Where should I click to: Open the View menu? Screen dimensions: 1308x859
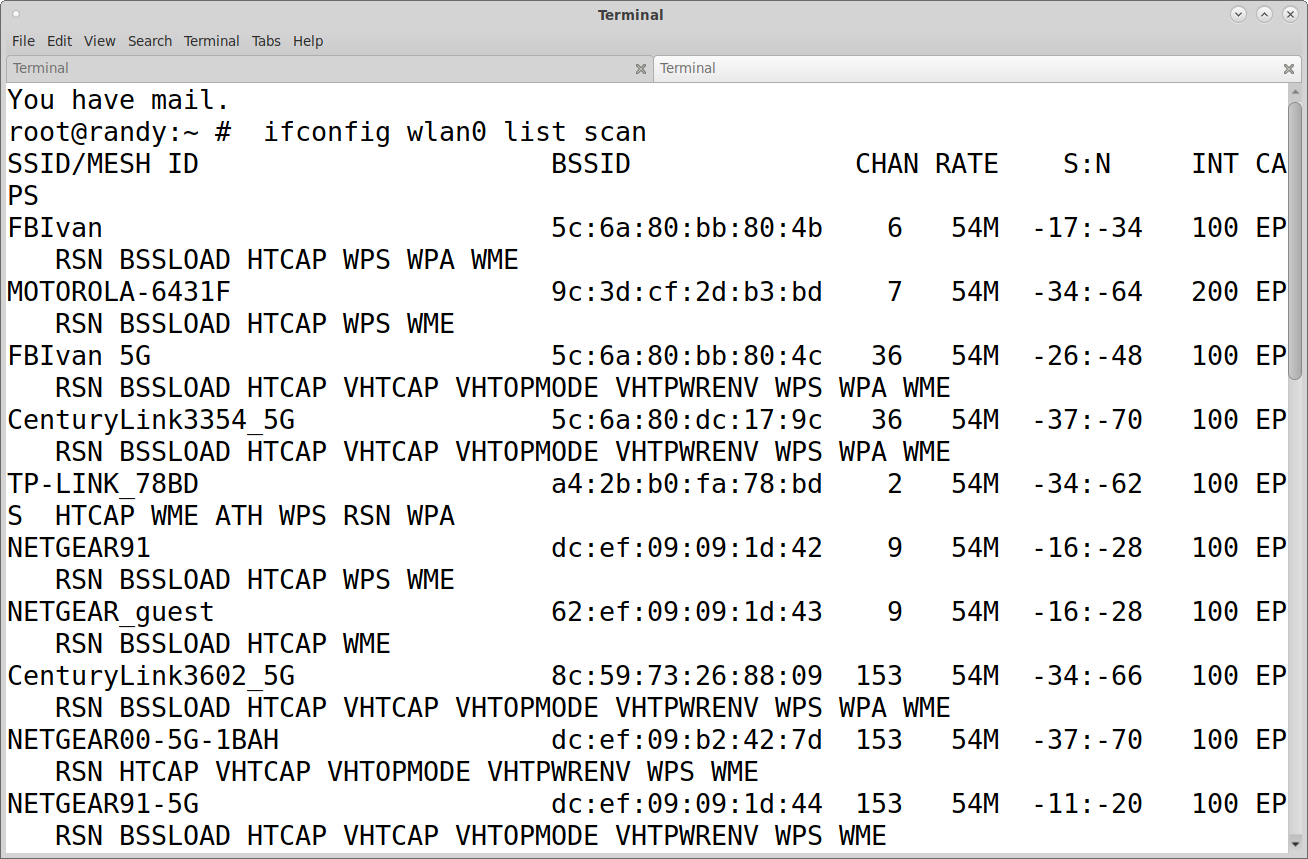coord(100,41)
